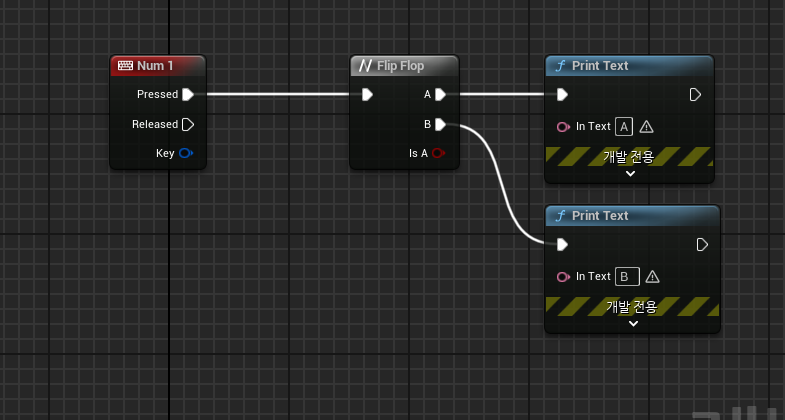
Task: Click In Text pin with value B
Action: click(x=563, y=276)
